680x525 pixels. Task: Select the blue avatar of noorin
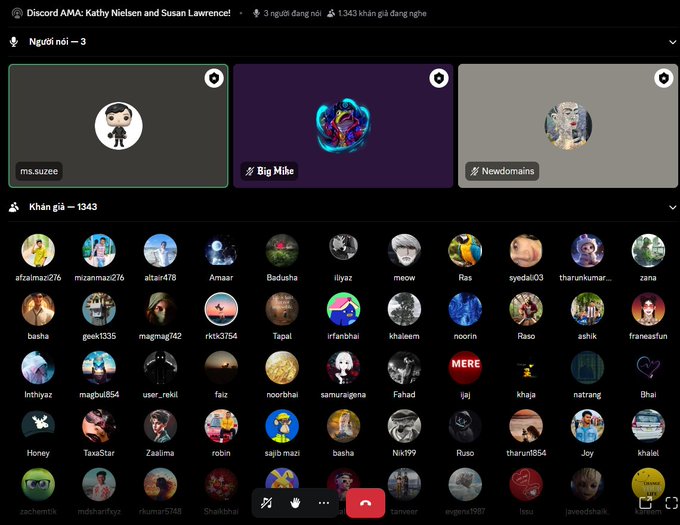(x=465, y=309)
